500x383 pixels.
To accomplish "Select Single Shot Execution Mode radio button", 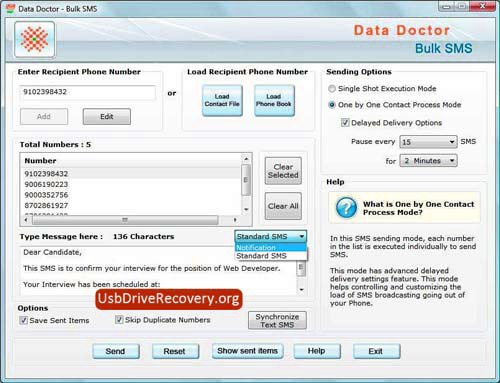I will (x=332, y=89).
